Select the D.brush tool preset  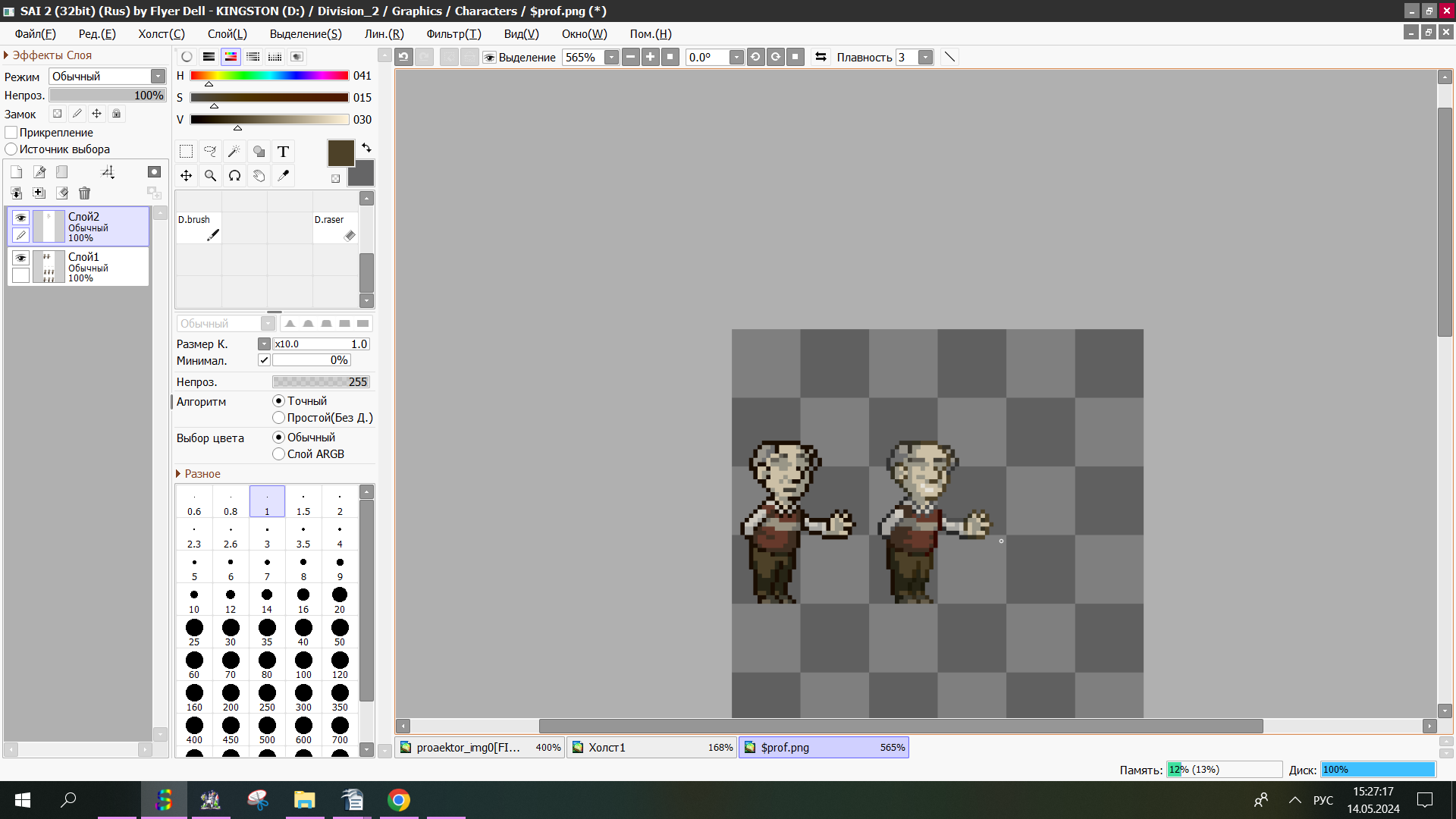tap(199, 227)
